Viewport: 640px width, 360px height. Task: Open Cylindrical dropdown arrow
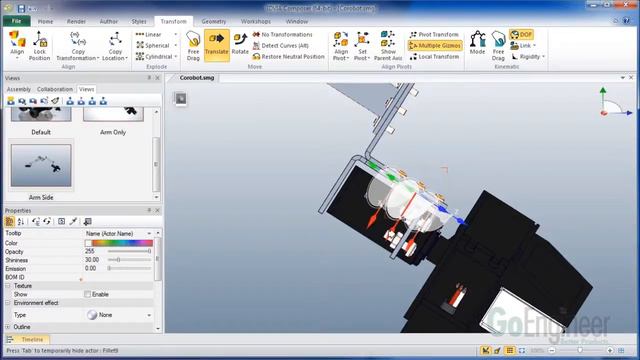(x=176, y=56)
